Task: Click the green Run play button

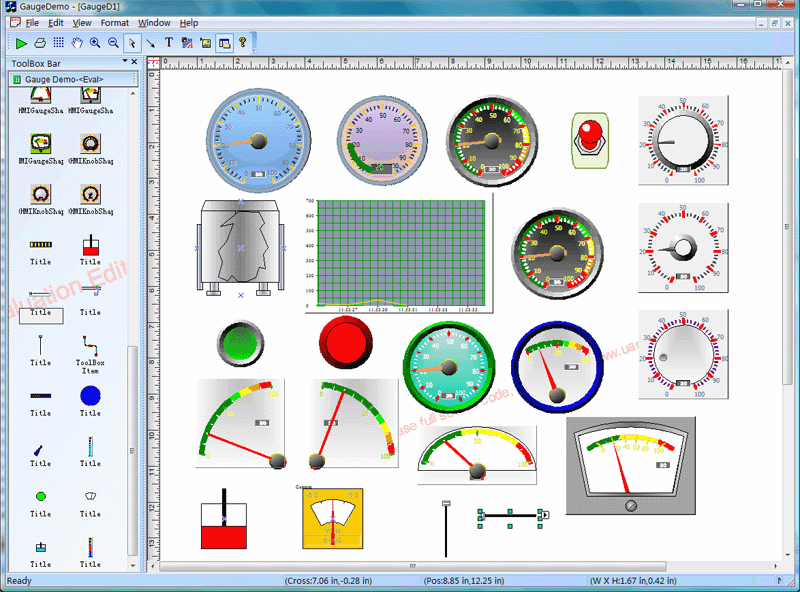Action: pyautogui.click(x=21, y=43)
